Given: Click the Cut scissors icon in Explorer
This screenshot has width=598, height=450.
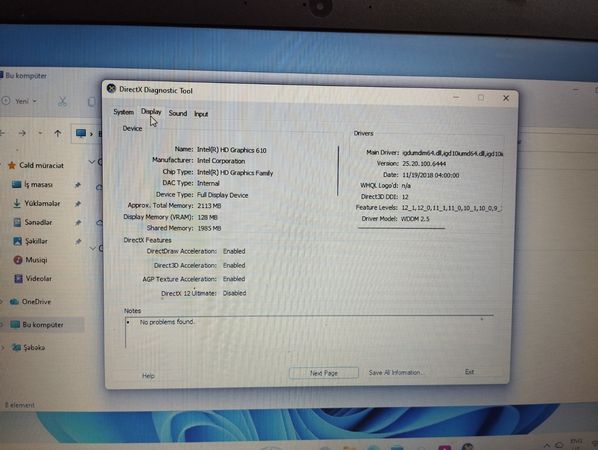Looking at the screenshot, I should (x=62, y=101).
